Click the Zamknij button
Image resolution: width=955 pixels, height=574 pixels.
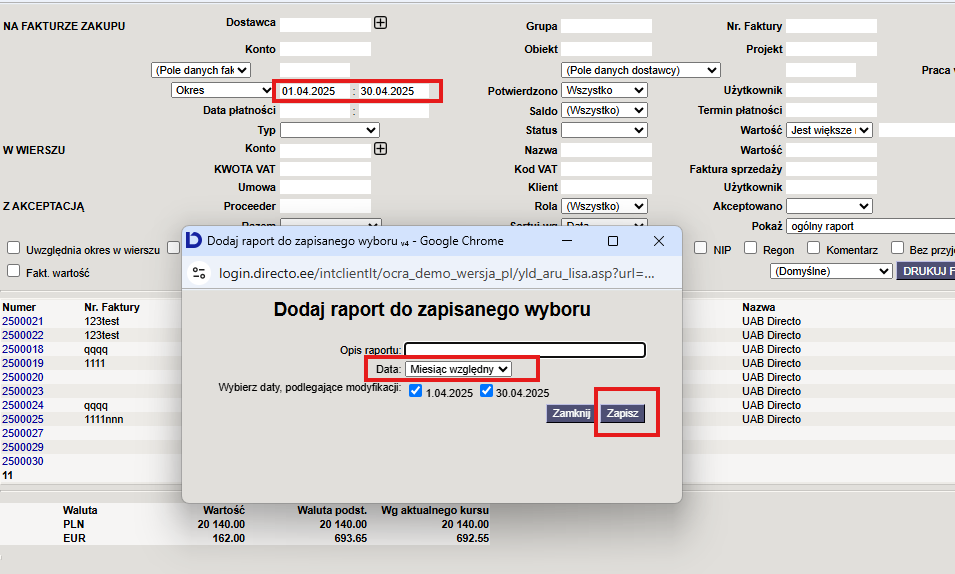pos(571,413)
